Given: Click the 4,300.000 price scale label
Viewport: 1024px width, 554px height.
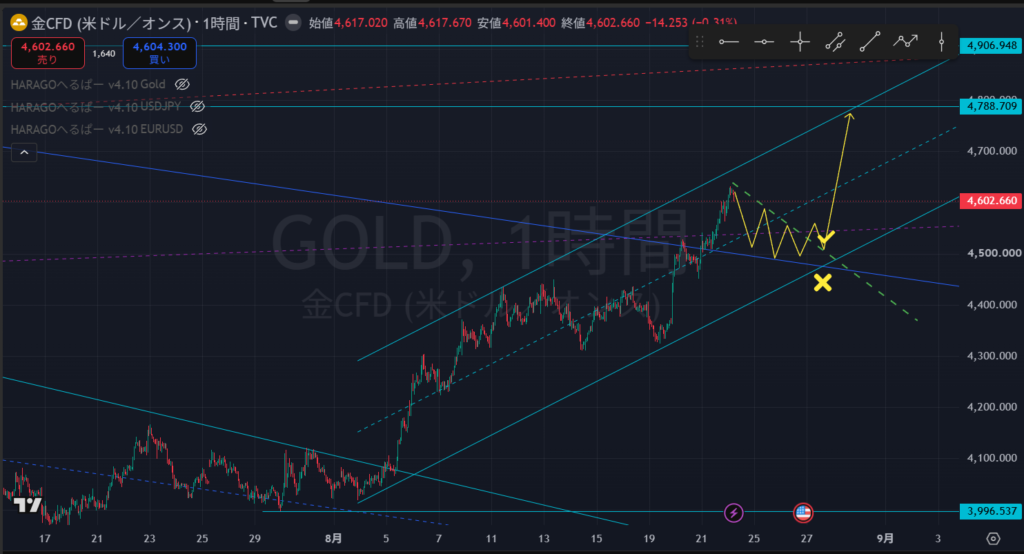Looking at the screenshot, I should 992,356.
